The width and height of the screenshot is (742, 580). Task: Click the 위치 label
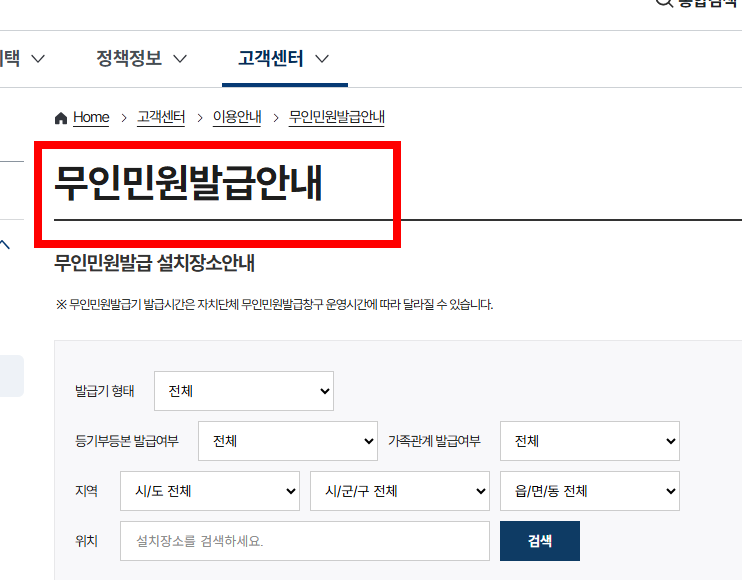click(x=86, y=541)
